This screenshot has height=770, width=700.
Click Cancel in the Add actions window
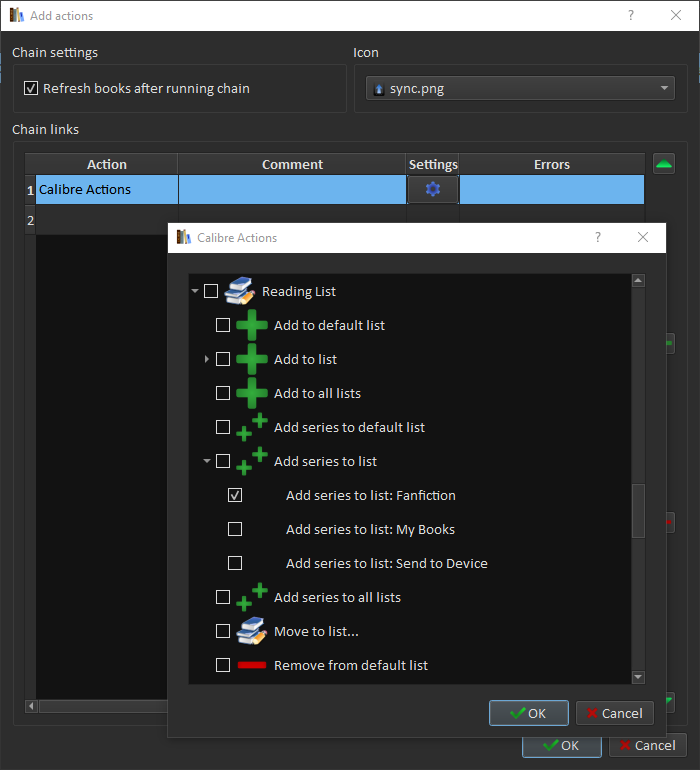[647, 745]
